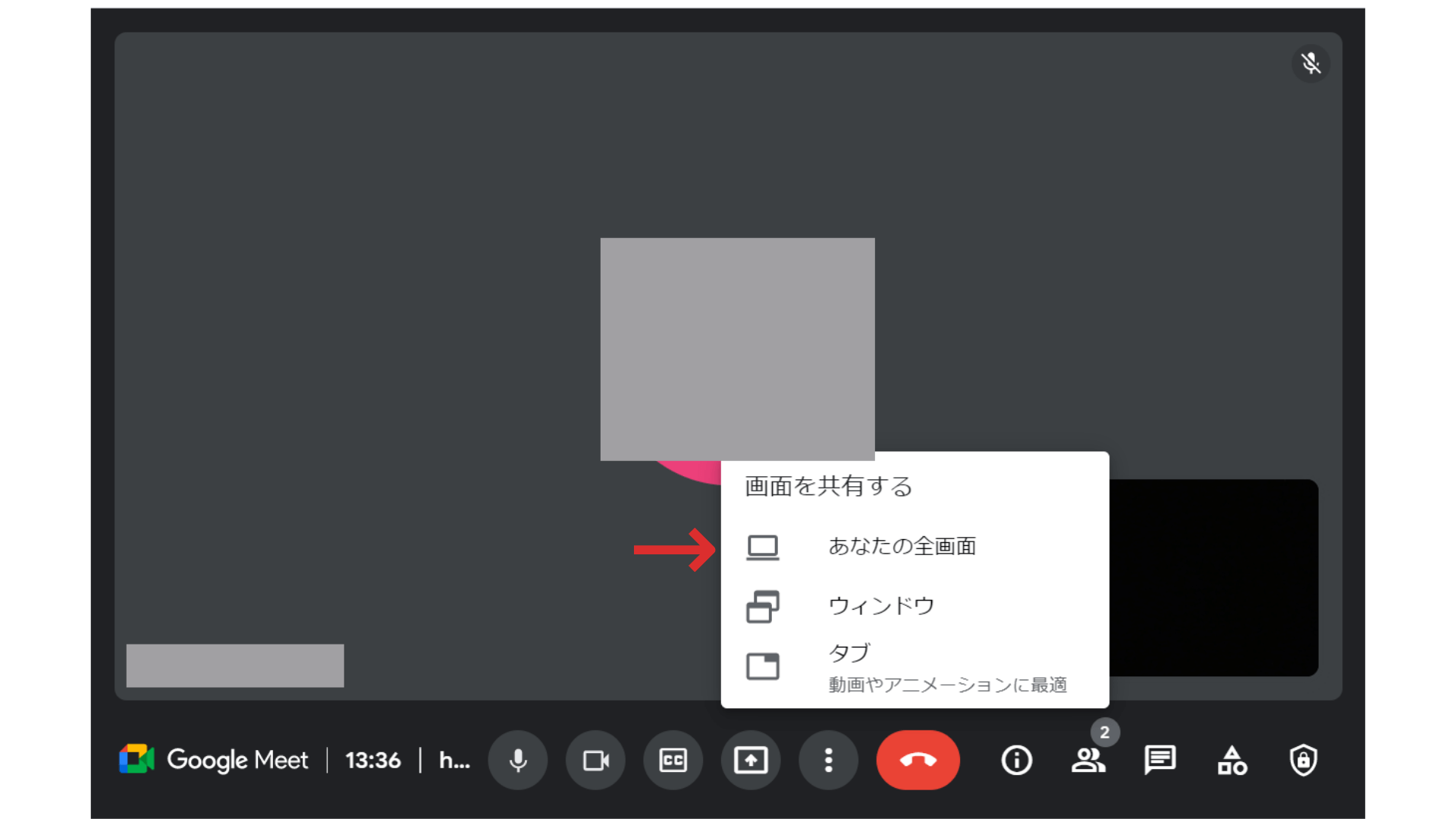
Task: Show the participants list icon
Action: coord(1089,761)
